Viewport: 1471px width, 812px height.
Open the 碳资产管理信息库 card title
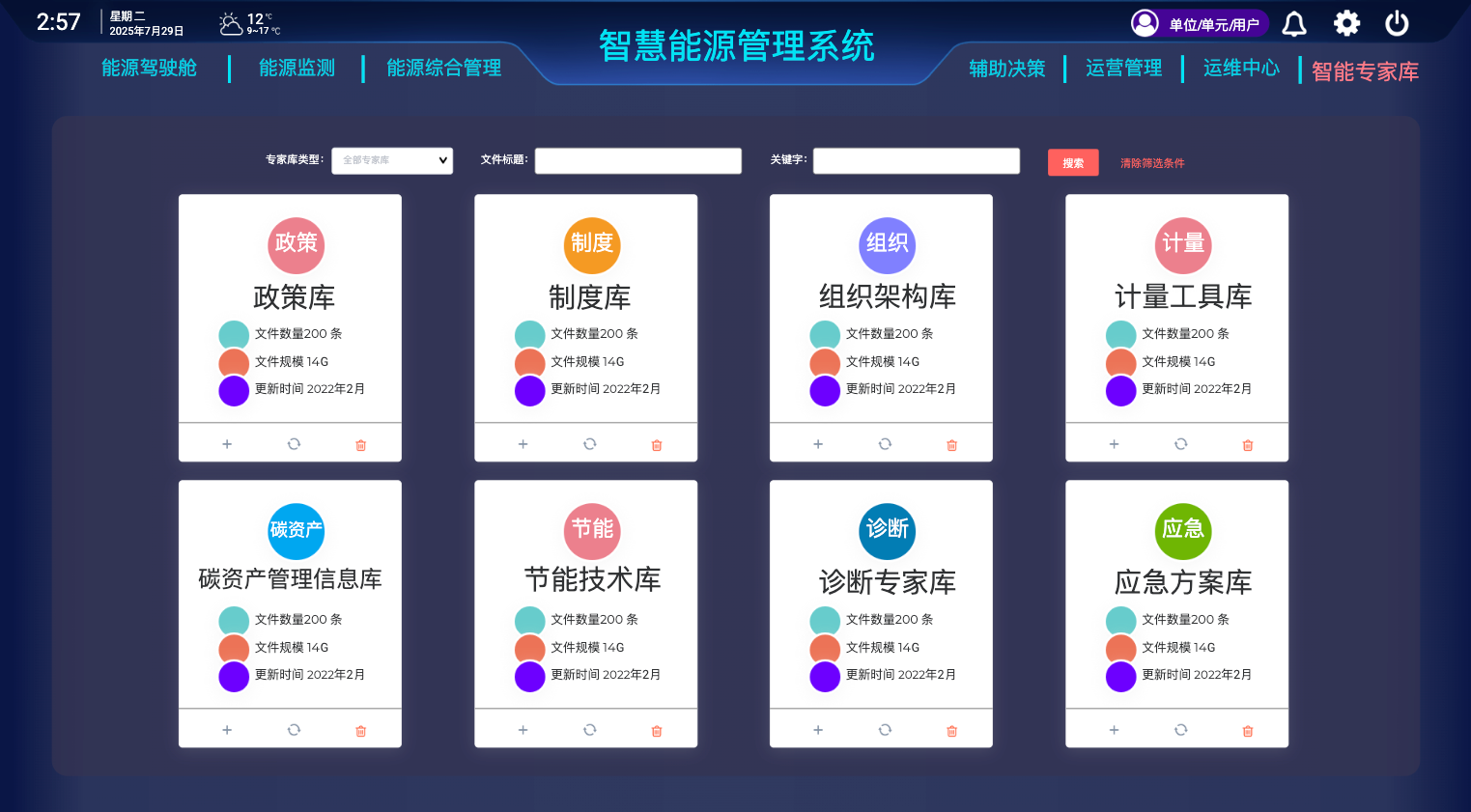290,579
